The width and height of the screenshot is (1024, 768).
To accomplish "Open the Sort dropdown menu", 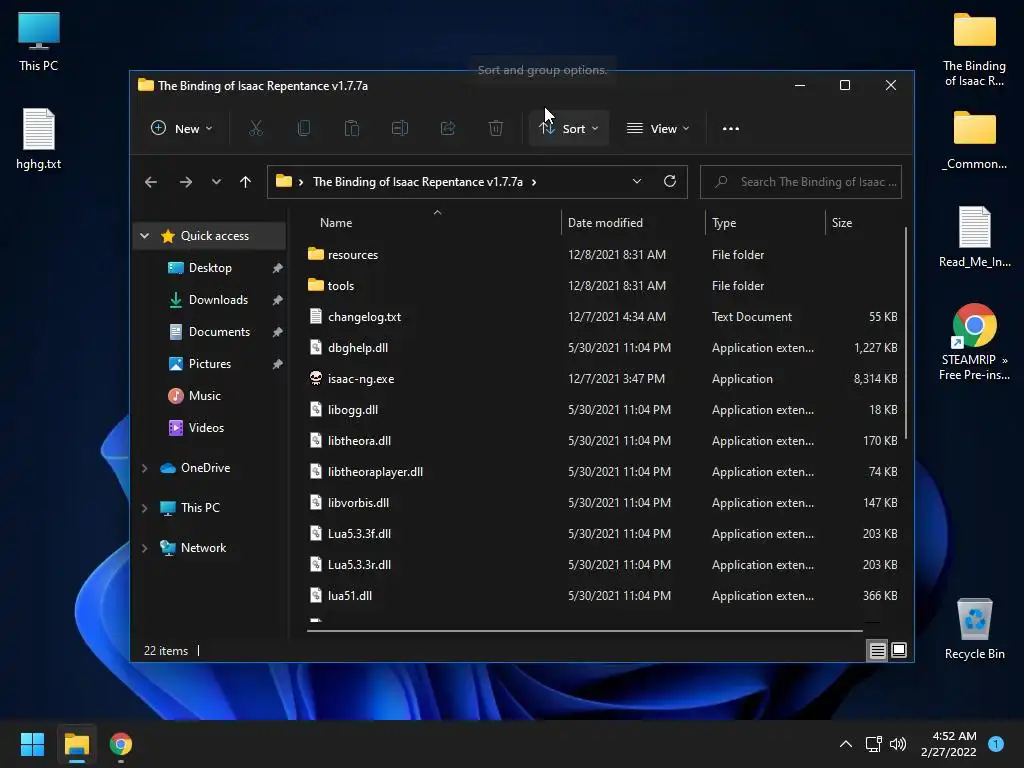I will (568, 129).
